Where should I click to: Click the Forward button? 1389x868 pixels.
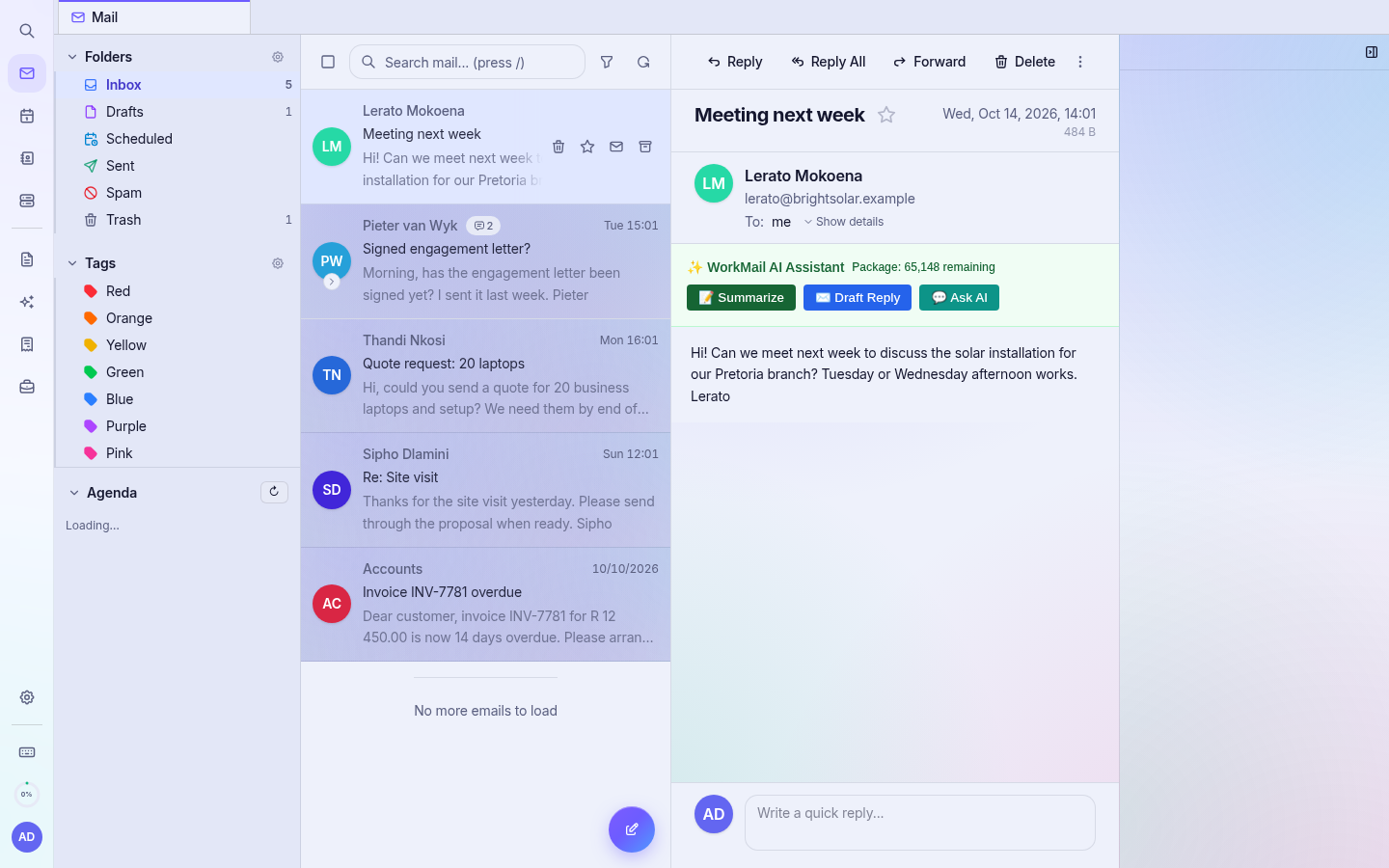coord(929,62)
